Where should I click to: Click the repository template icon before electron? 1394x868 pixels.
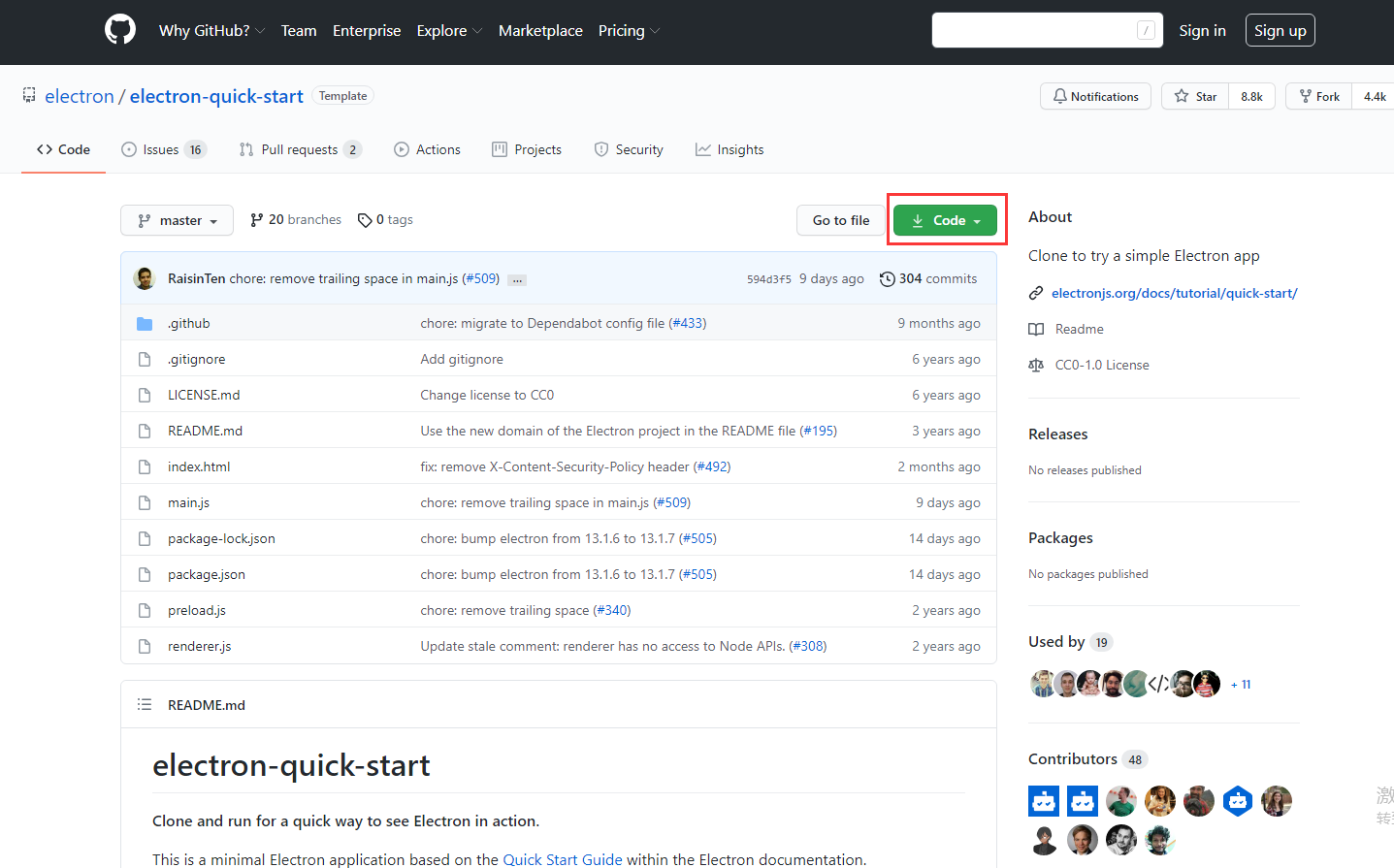pyautogui.click(x=29, y=95)
